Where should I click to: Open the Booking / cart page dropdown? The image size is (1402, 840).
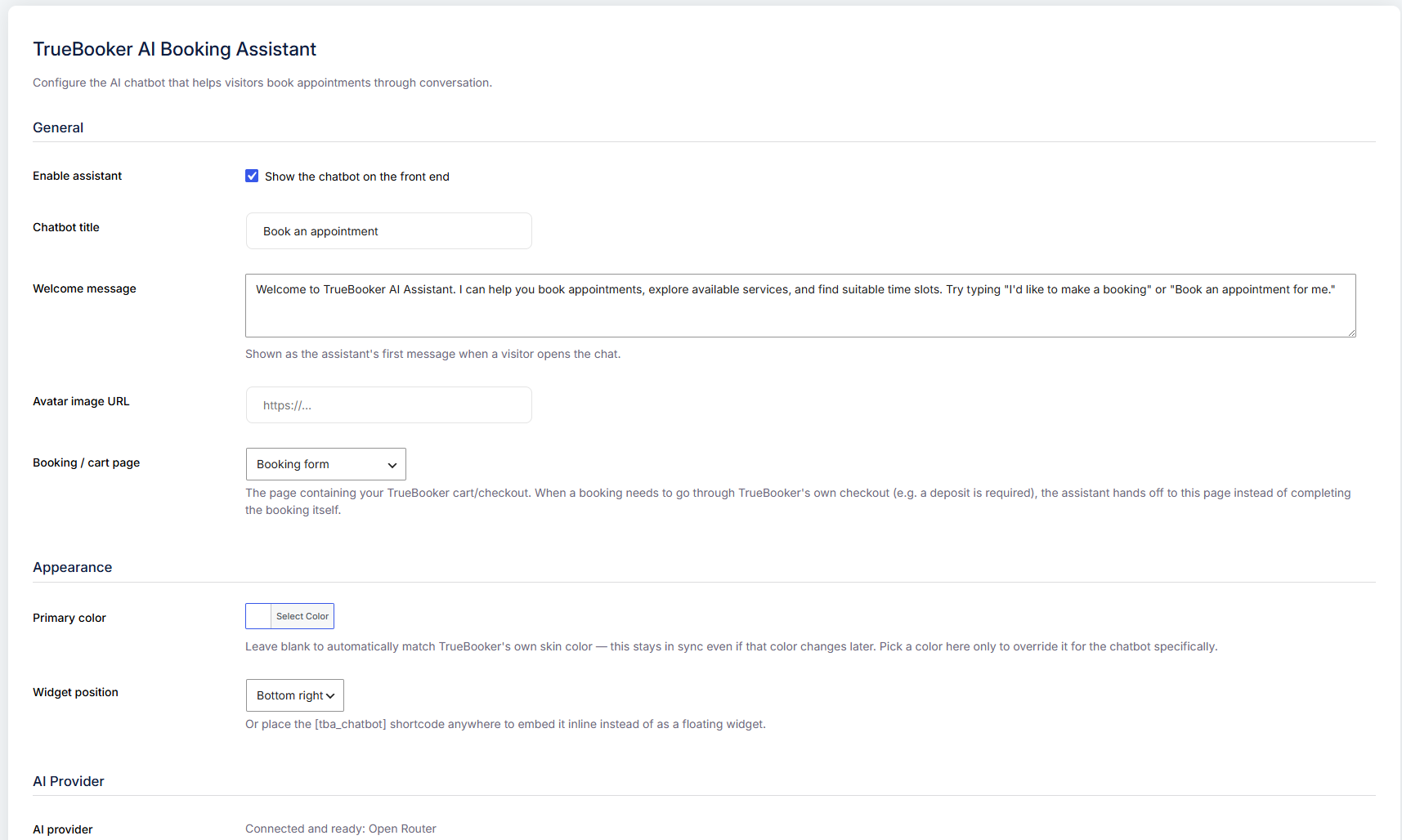pos(326,464)
